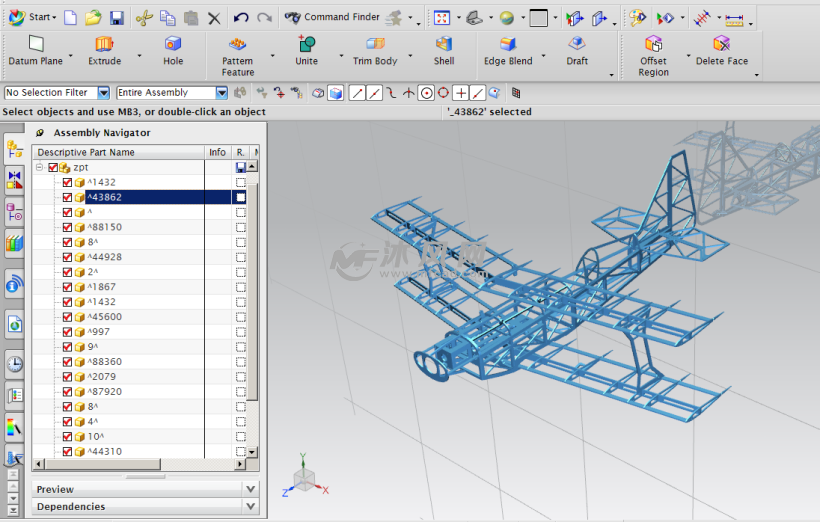Open the Entire Assembly scope dropdown
This screenshot has height=522, width=820.
(x=222, y=93)
